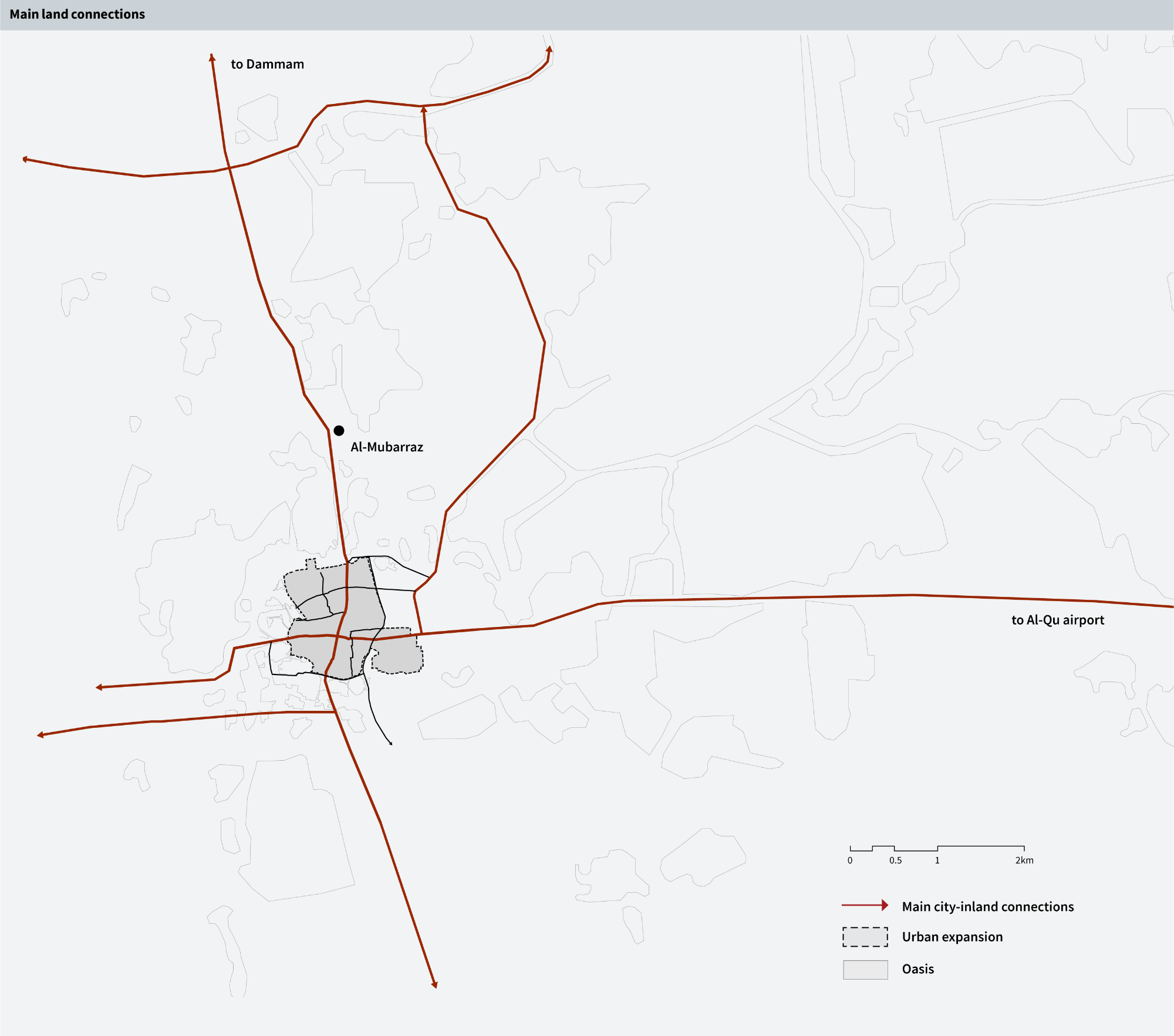Click the small black arrow south of city
This screenshot has width=1174, height=1036.
pos(390,744)
